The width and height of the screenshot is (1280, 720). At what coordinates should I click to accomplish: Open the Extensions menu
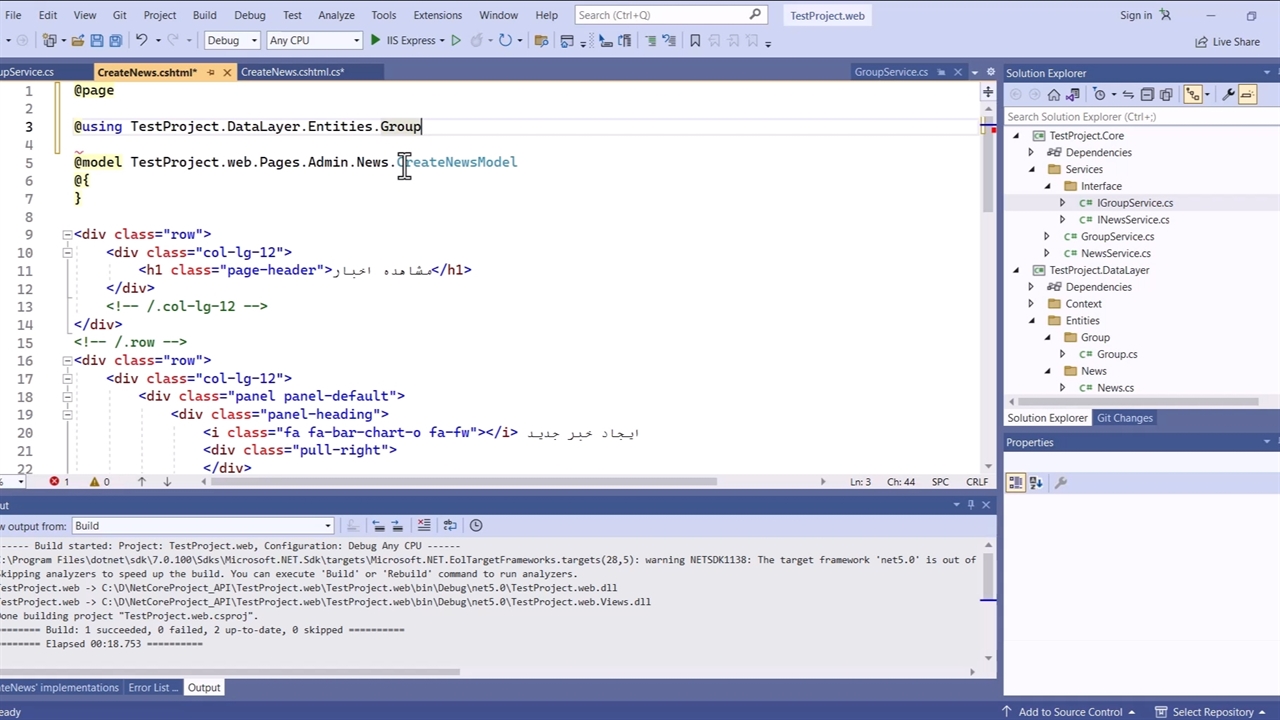point(437,15)
